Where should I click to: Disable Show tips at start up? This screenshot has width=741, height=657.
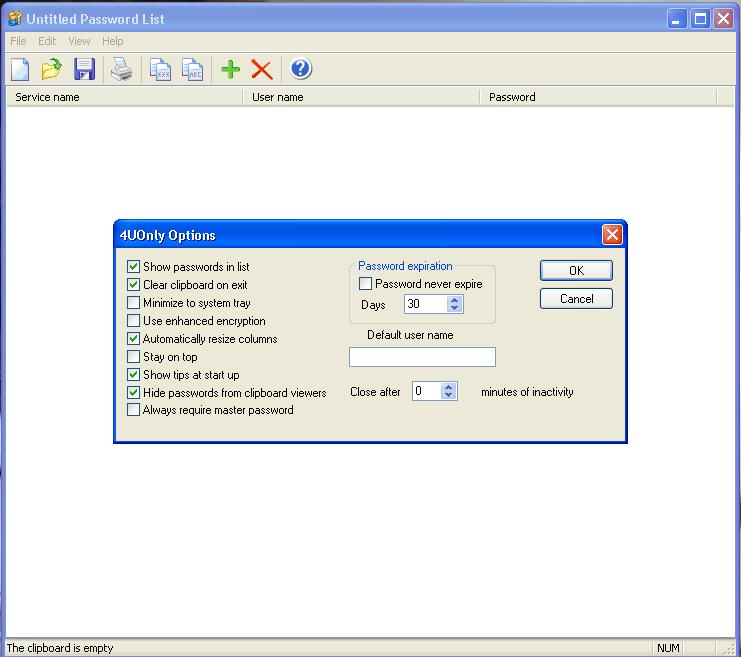[133, 374]
